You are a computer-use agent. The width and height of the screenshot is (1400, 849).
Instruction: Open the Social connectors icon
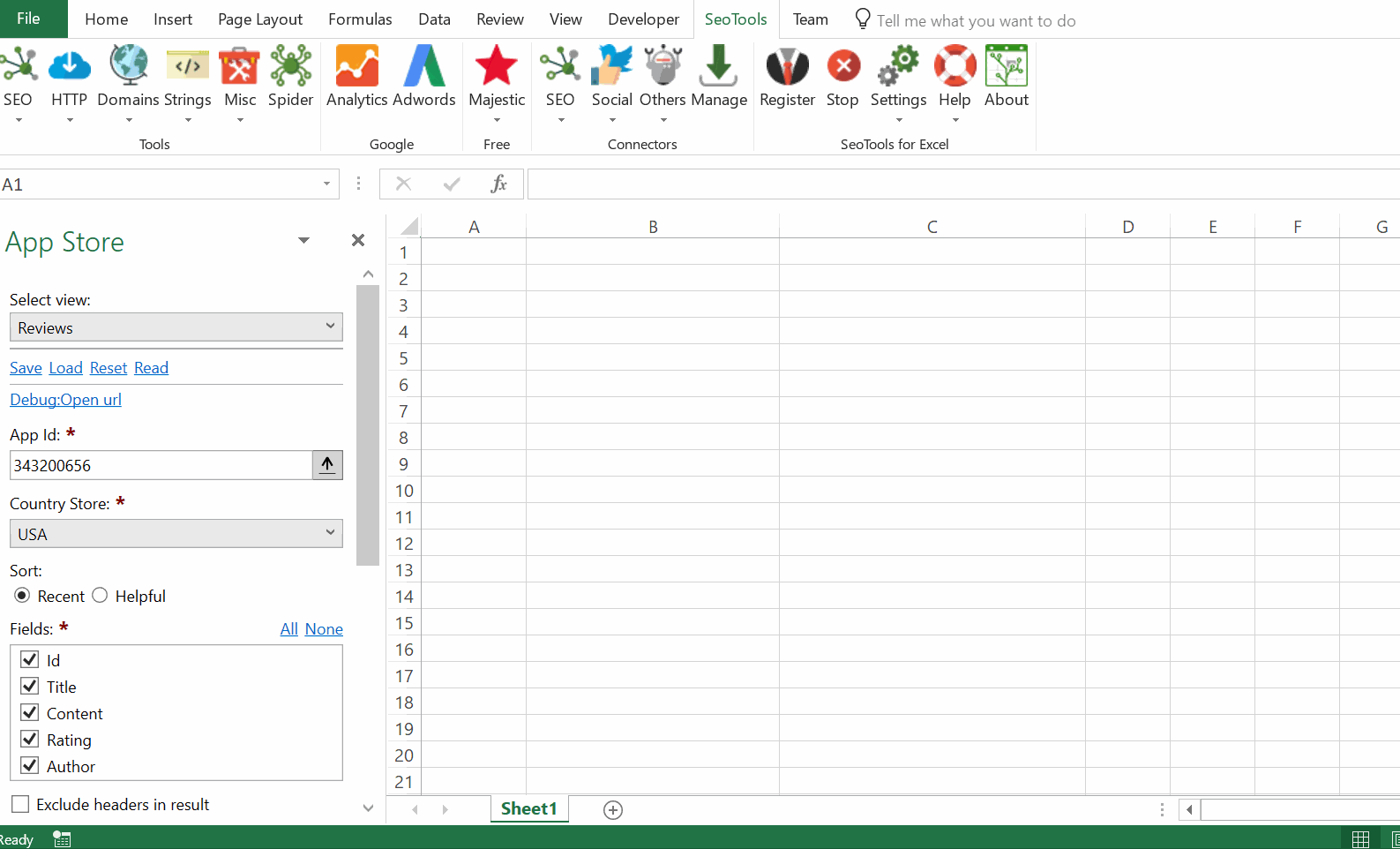pyautogui.click(x=612, y=66)
